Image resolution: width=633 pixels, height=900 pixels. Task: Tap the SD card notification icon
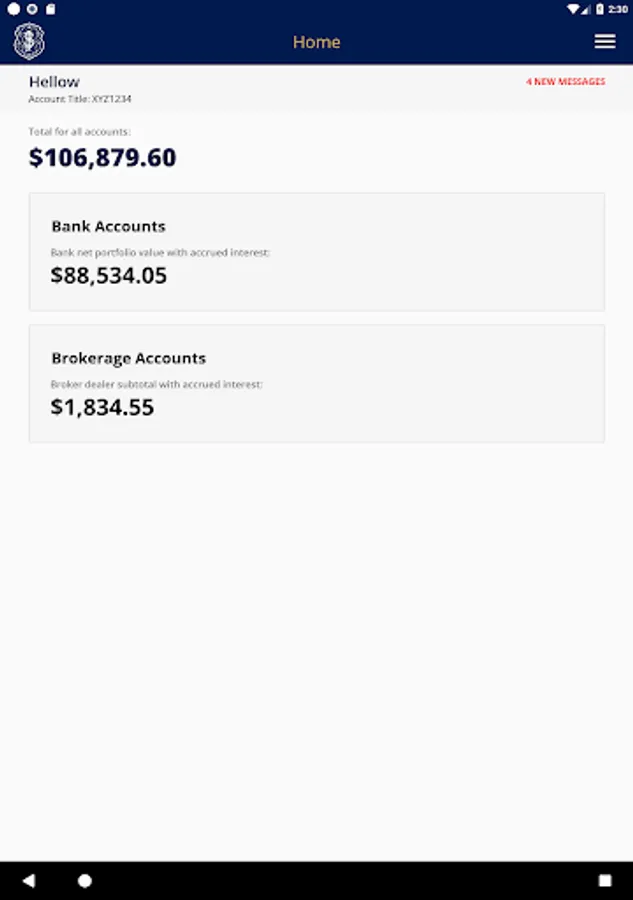pyautogui.click(x=50, y=8)
